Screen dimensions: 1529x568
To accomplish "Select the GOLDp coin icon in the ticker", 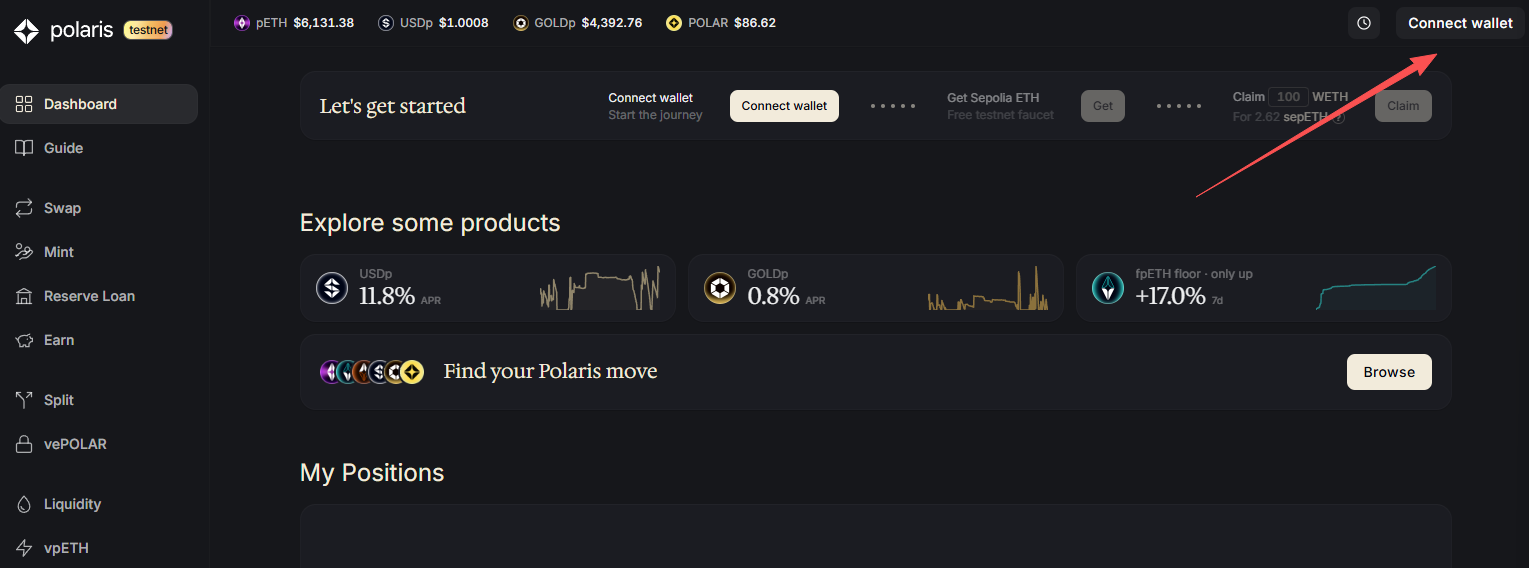I will tap(521, 23).
